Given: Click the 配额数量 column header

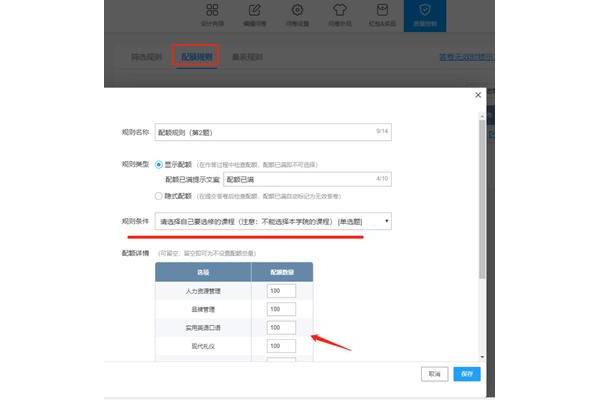Looking at the screenshot, I should pos(282,272).
